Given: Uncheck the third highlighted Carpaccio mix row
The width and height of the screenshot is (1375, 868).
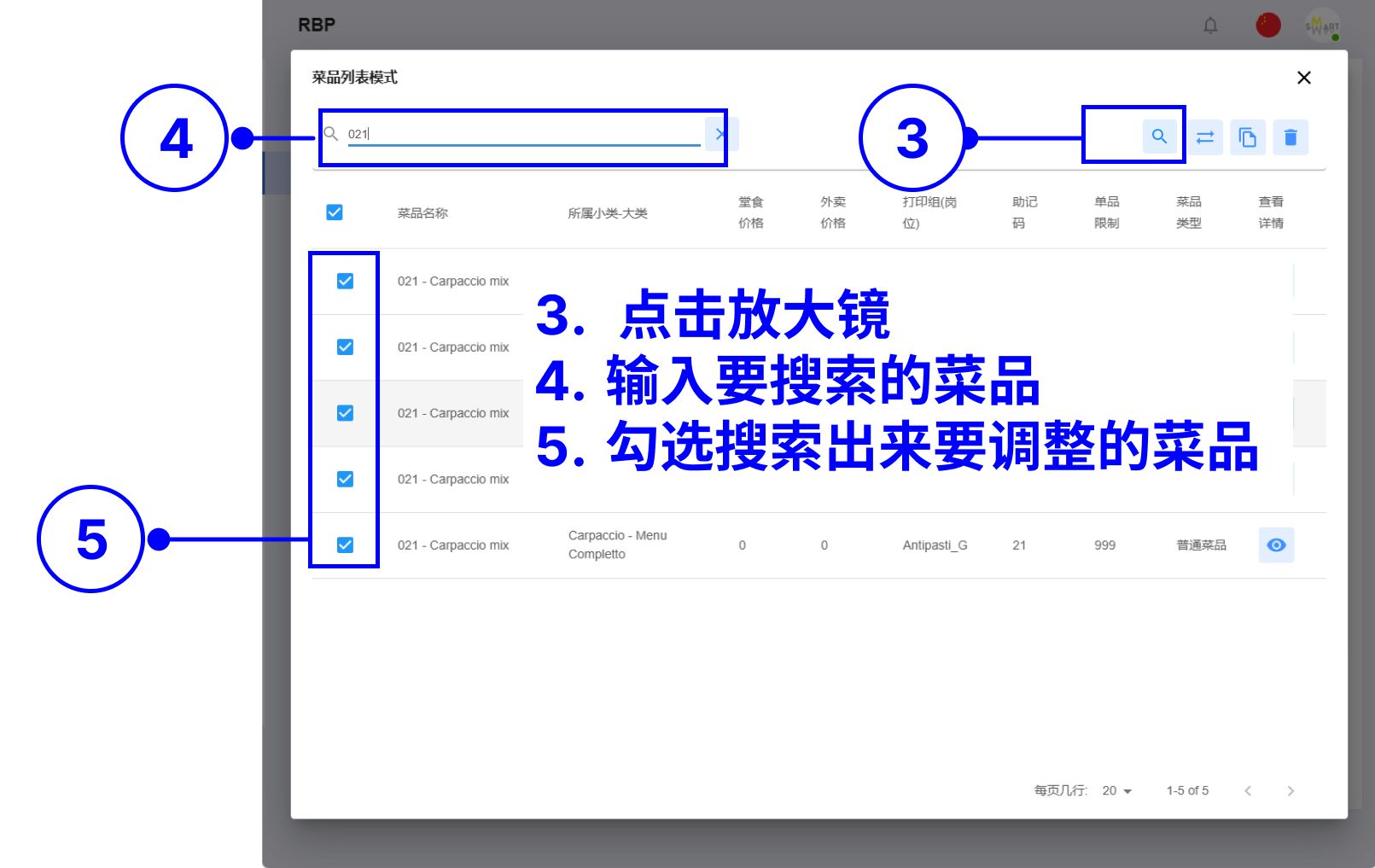Looking at the screenshot, I should [345, 413].
